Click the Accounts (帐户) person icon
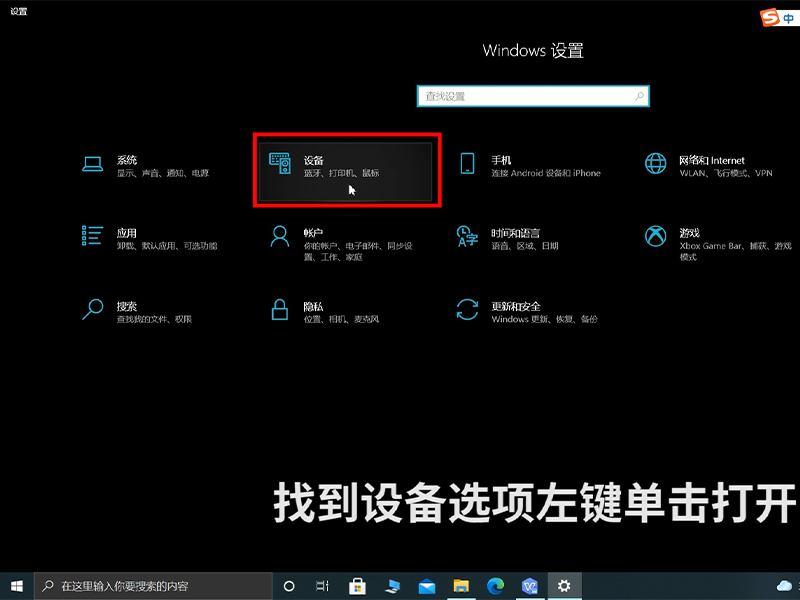This screenshot has height=600, width=800. pyautogui.click(x=280, y=237)
